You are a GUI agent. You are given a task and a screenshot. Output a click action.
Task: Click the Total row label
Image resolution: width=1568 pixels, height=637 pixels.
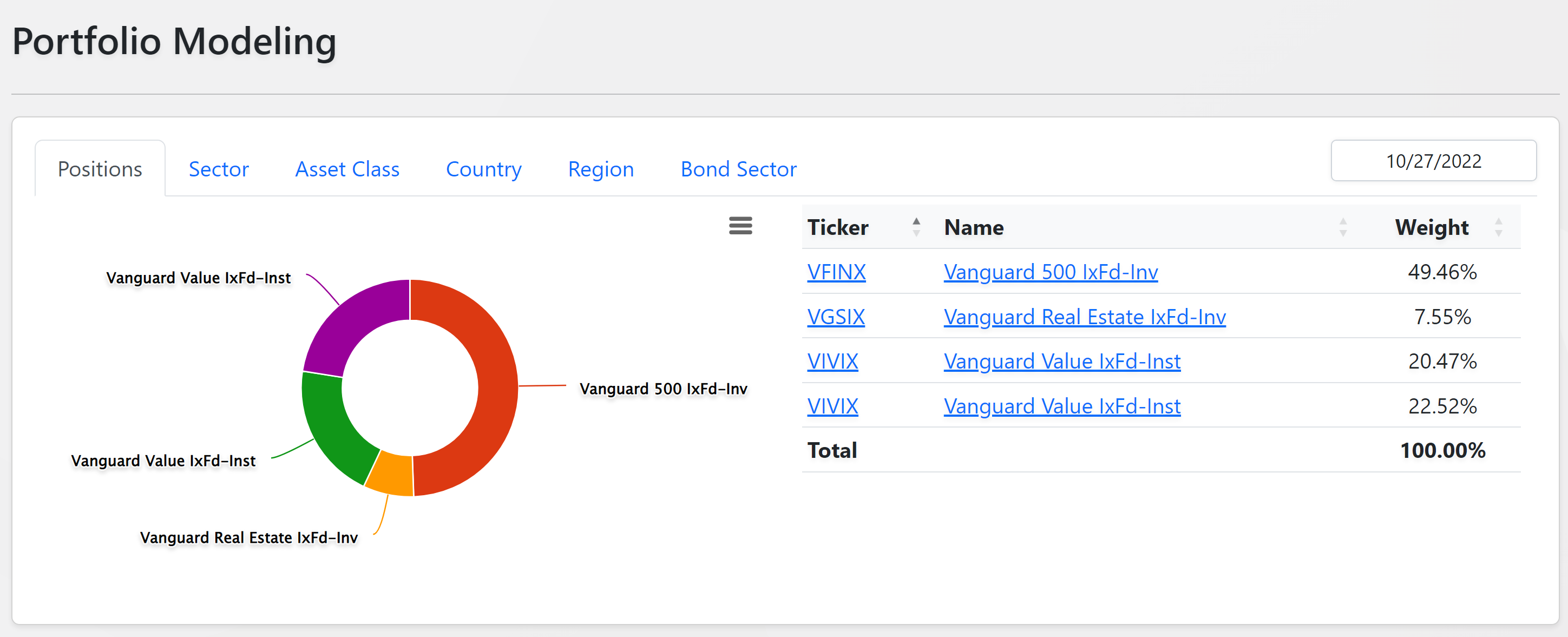pyautogui.click(x=832, y=451)
